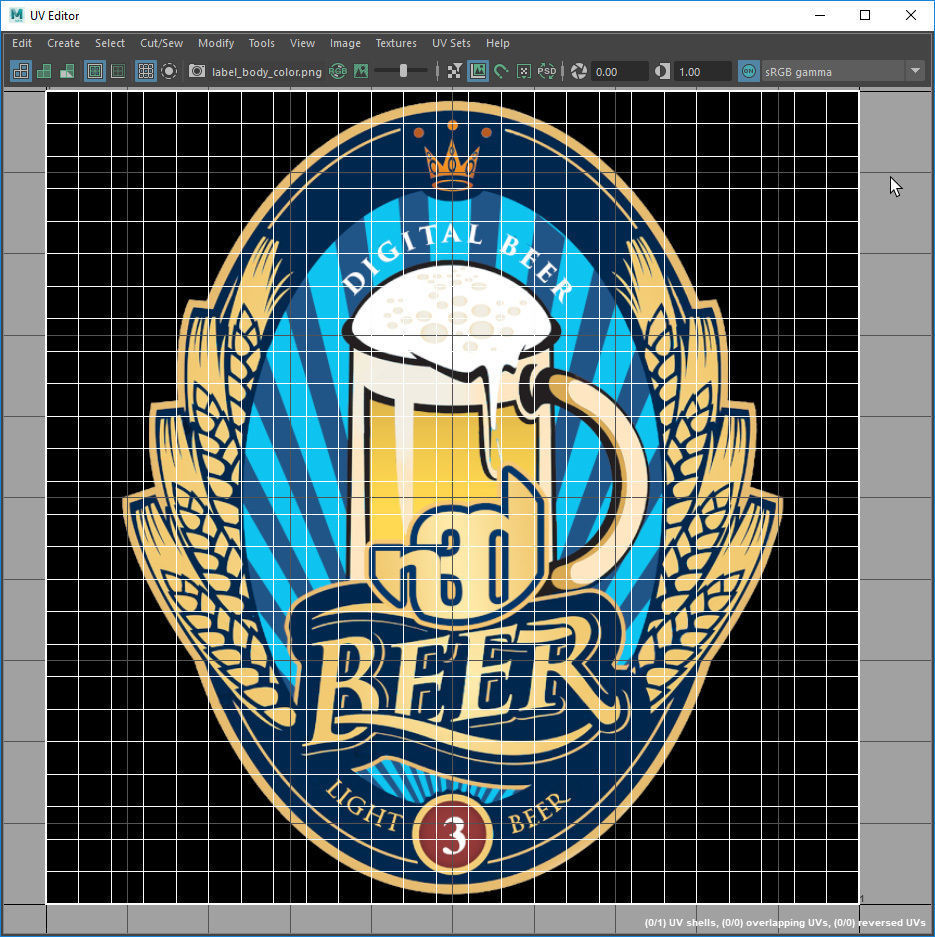Viewport: 935px width, 937px height.
Task: Enable Shaded UV shell display icon
Action: [44, 72]
